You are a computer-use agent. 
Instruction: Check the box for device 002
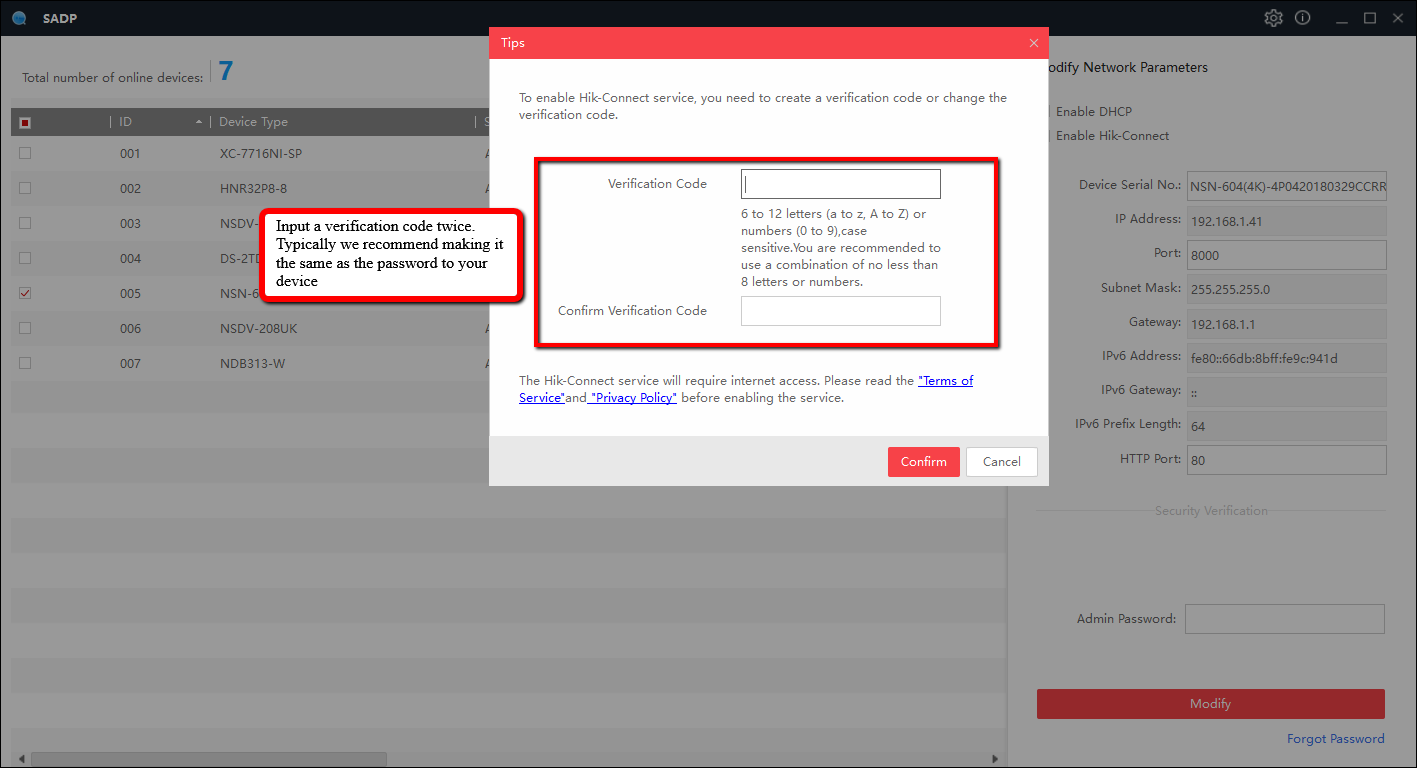[x=25, y=188]
